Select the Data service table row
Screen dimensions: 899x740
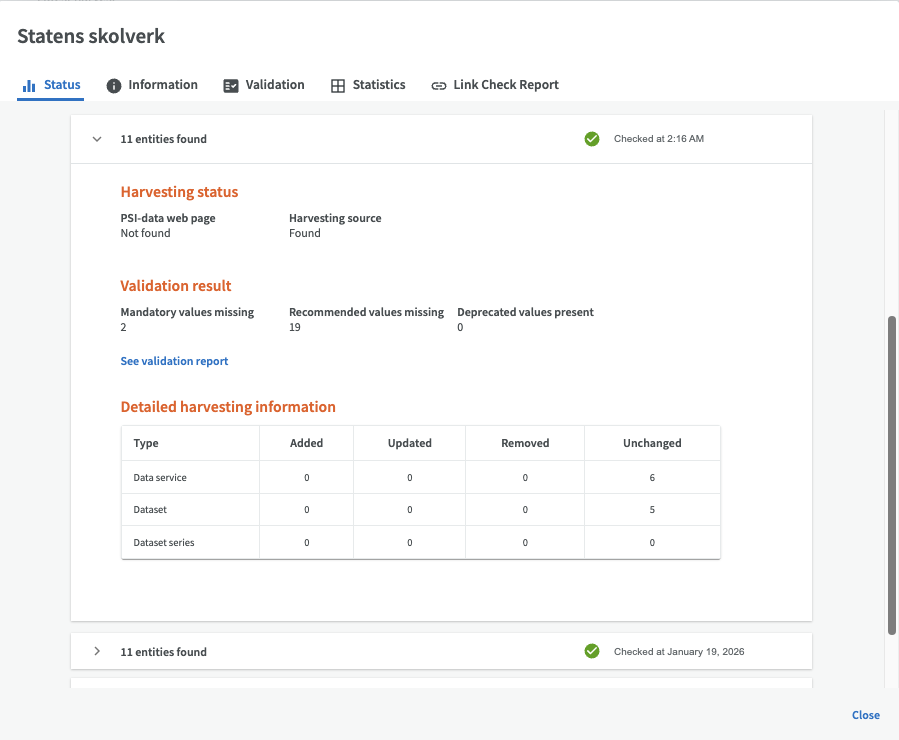(160, 477)
